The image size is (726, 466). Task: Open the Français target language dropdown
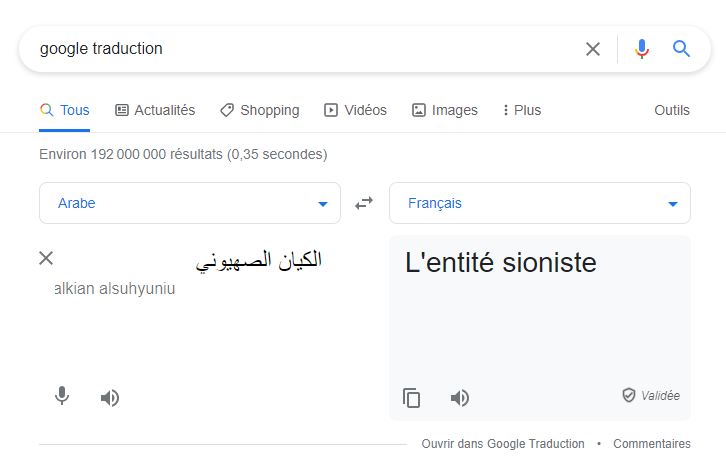tap(540, 203)
